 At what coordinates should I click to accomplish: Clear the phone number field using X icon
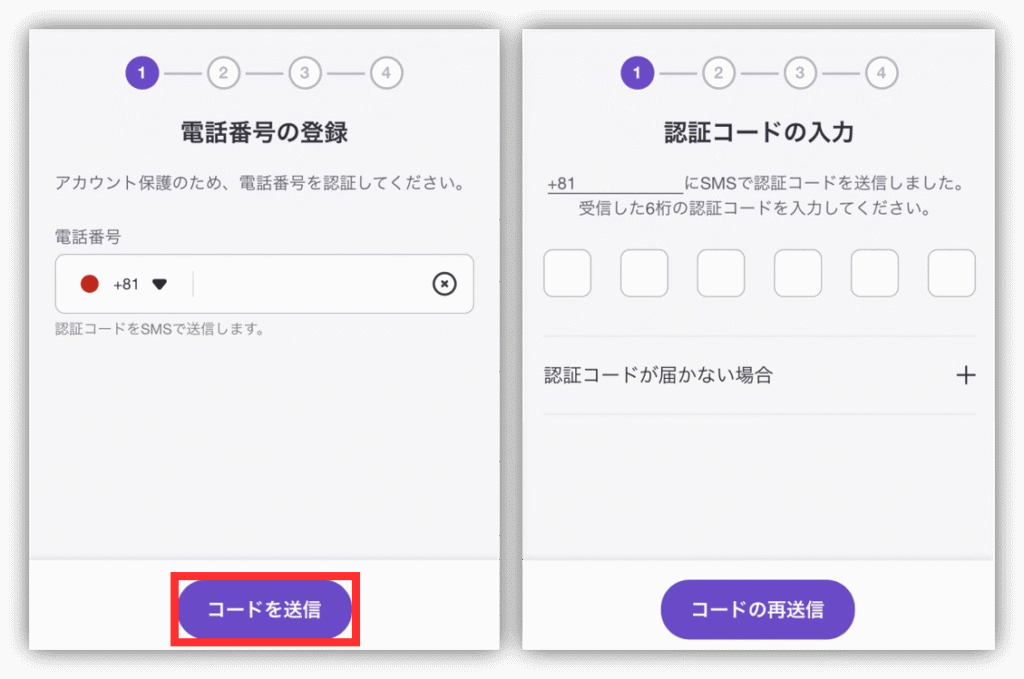coord(444,284)
